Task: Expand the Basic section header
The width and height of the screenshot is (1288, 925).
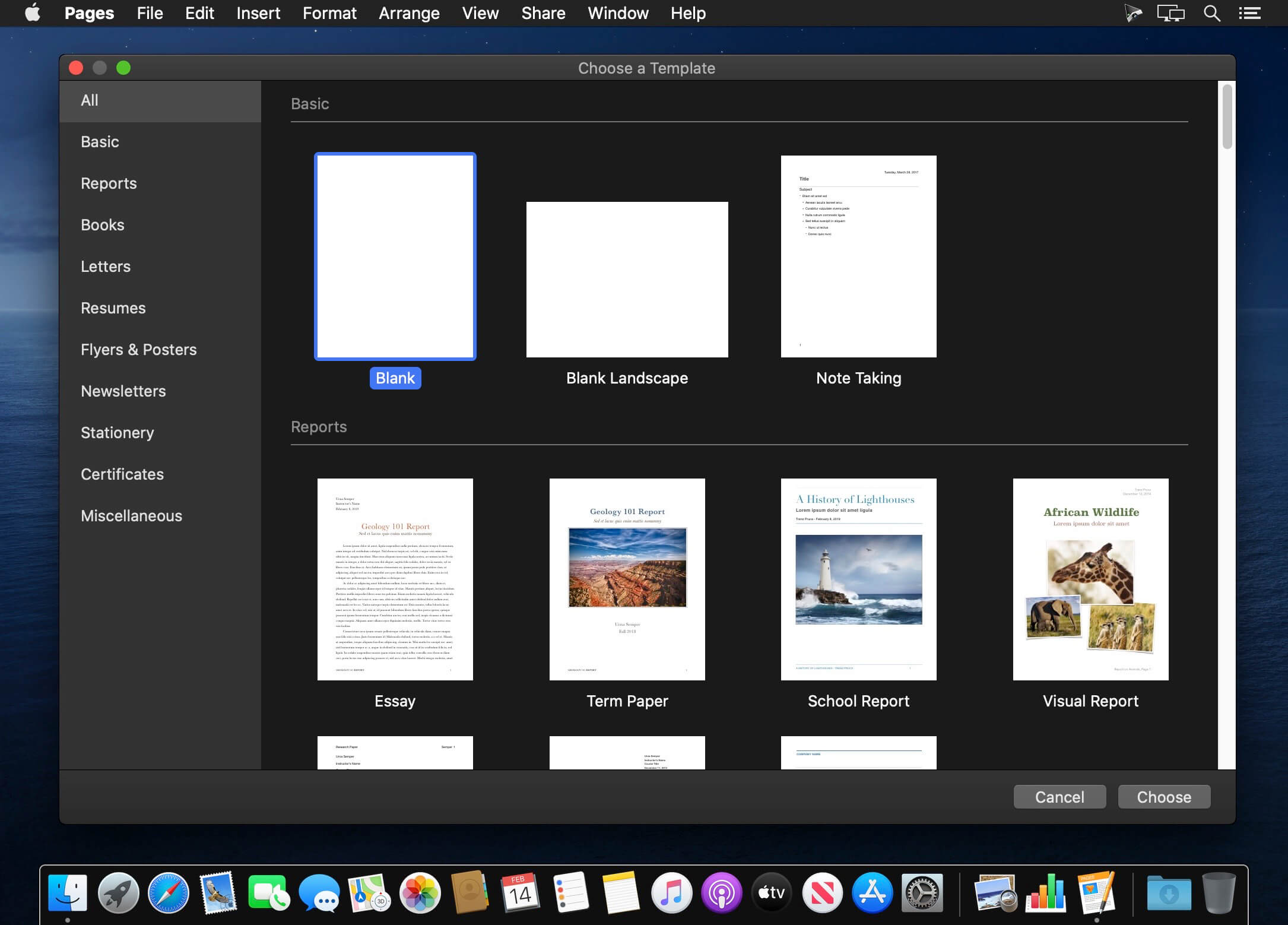Action: pyautogui.click(x=310, y=103)
